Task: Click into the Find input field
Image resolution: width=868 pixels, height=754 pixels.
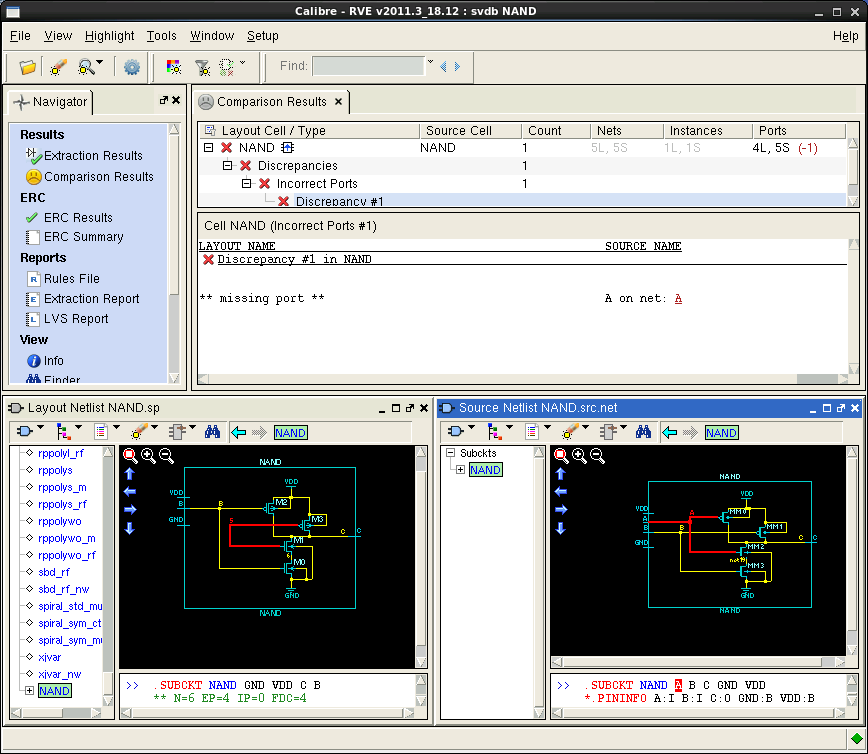Action: point(368,66)
